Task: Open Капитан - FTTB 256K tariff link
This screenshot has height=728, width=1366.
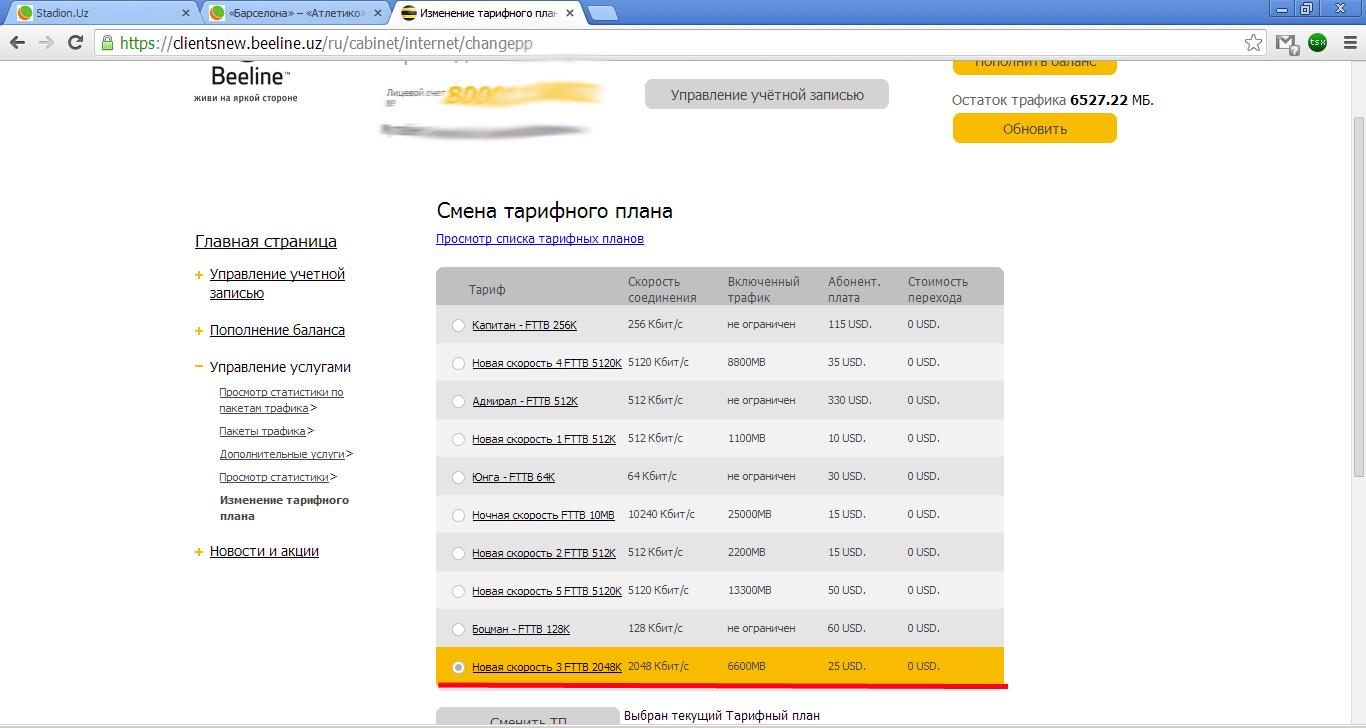Action: coord(524,325)
